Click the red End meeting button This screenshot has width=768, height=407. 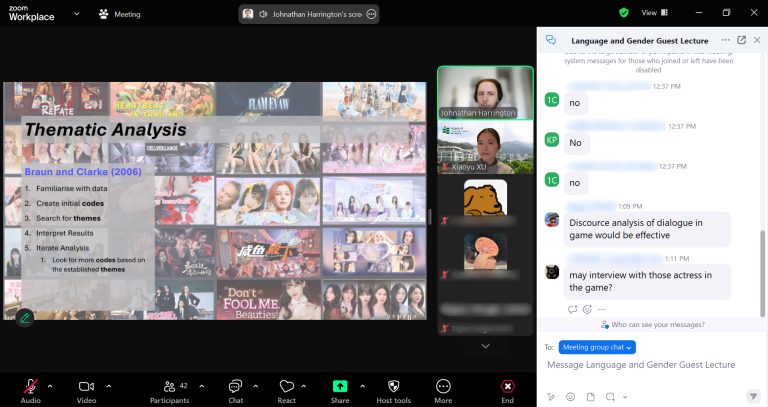(x=507, y=391)
